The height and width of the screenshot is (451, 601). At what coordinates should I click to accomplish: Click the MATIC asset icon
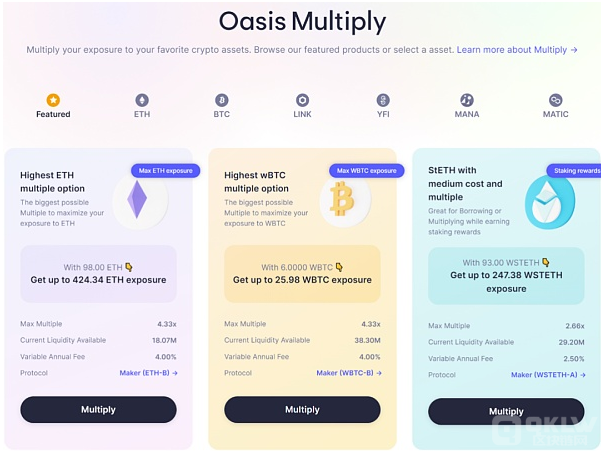pyautogui.click(x=556, y=100)
